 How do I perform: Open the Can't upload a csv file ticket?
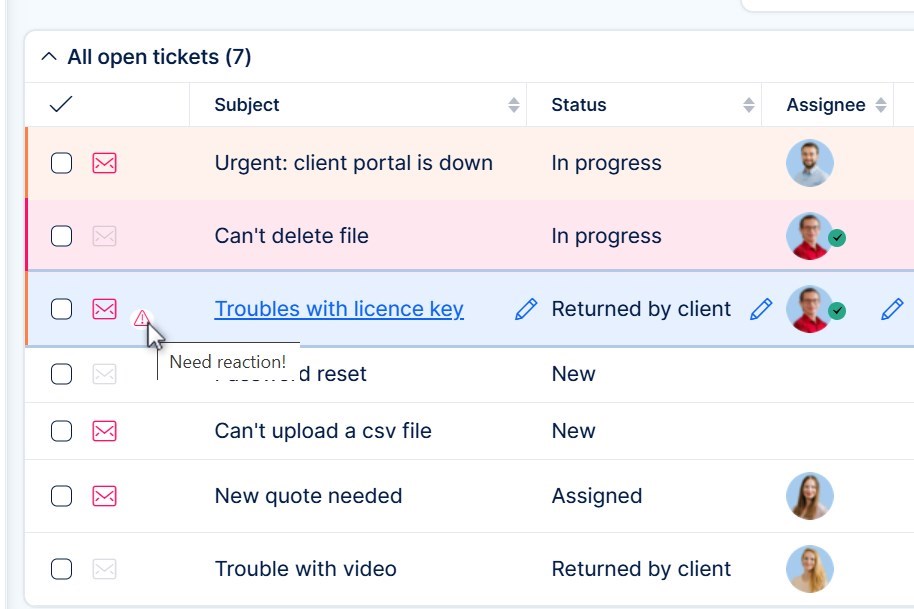coord(323,431)
